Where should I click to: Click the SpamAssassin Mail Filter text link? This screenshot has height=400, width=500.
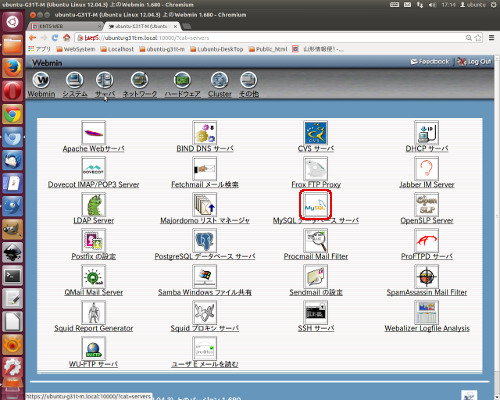click(x=427, y=292)
